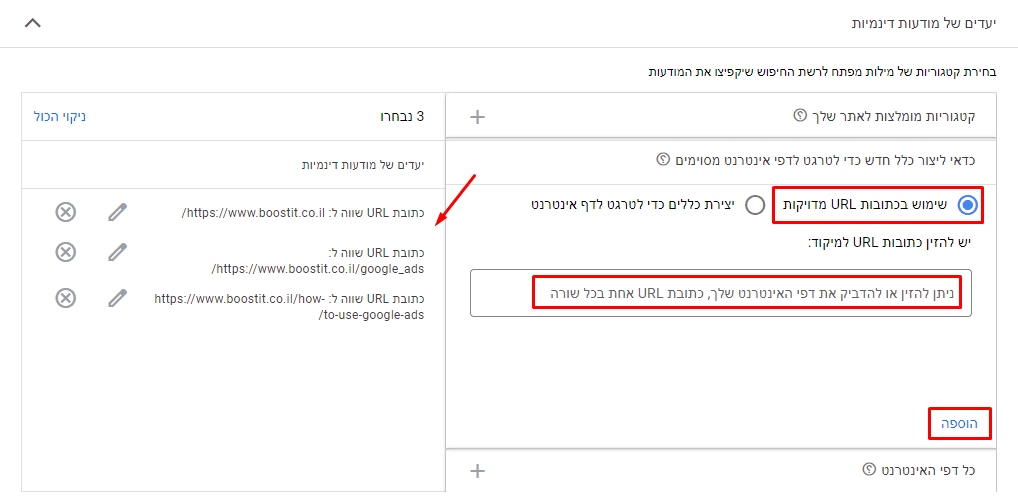Click the הוספה (Add) button
This screenshot has height=503, width=1018.
coord(960,424)
